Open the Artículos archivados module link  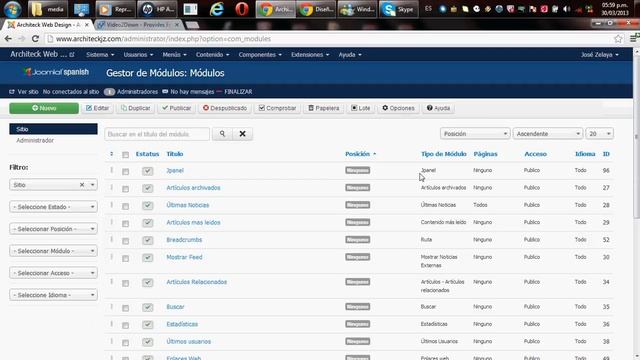tap(193, 188)
